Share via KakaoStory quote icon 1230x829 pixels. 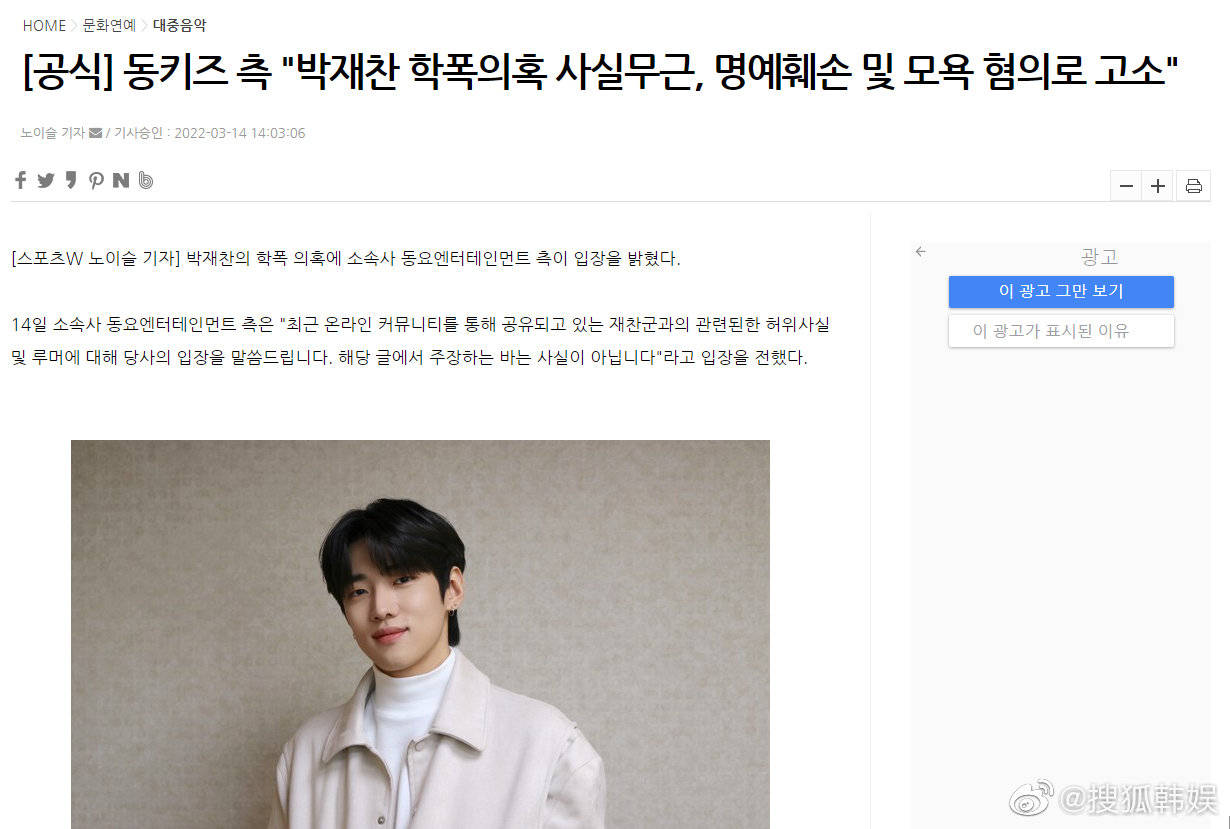(x=71, y=180)
